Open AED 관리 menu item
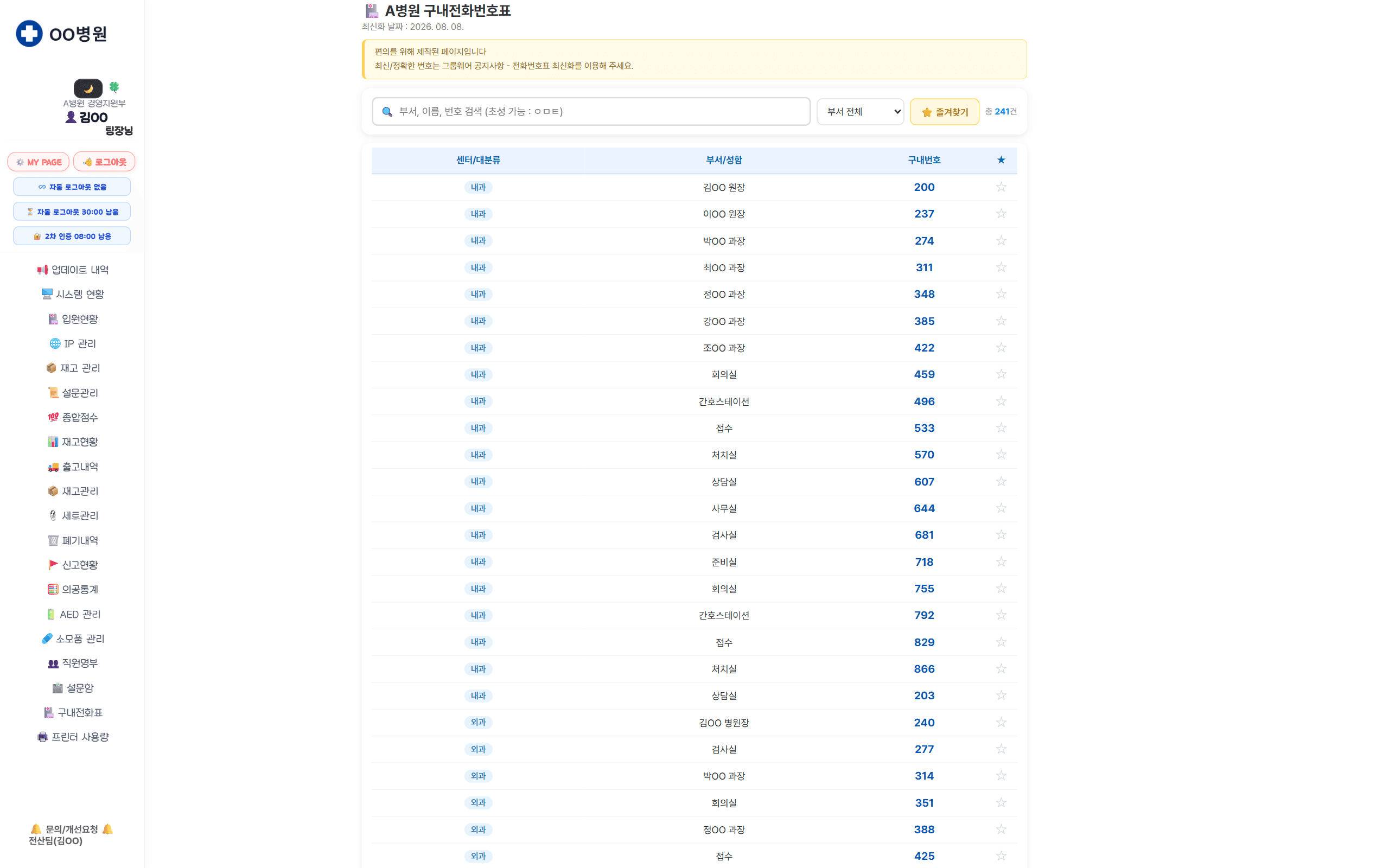 tap(72, 614)
